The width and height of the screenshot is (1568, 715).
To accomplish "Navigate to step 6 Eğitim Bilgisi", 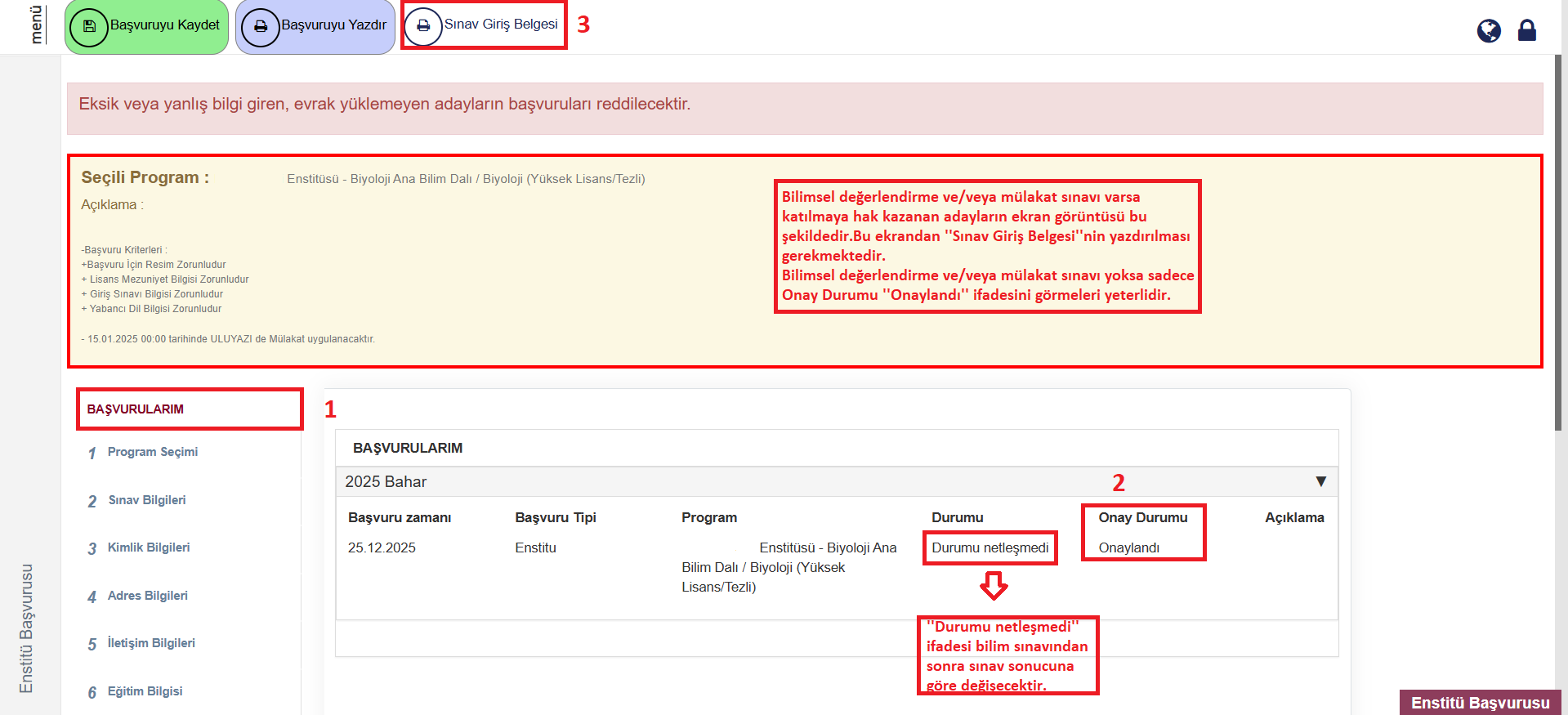I will pos(145,691).
